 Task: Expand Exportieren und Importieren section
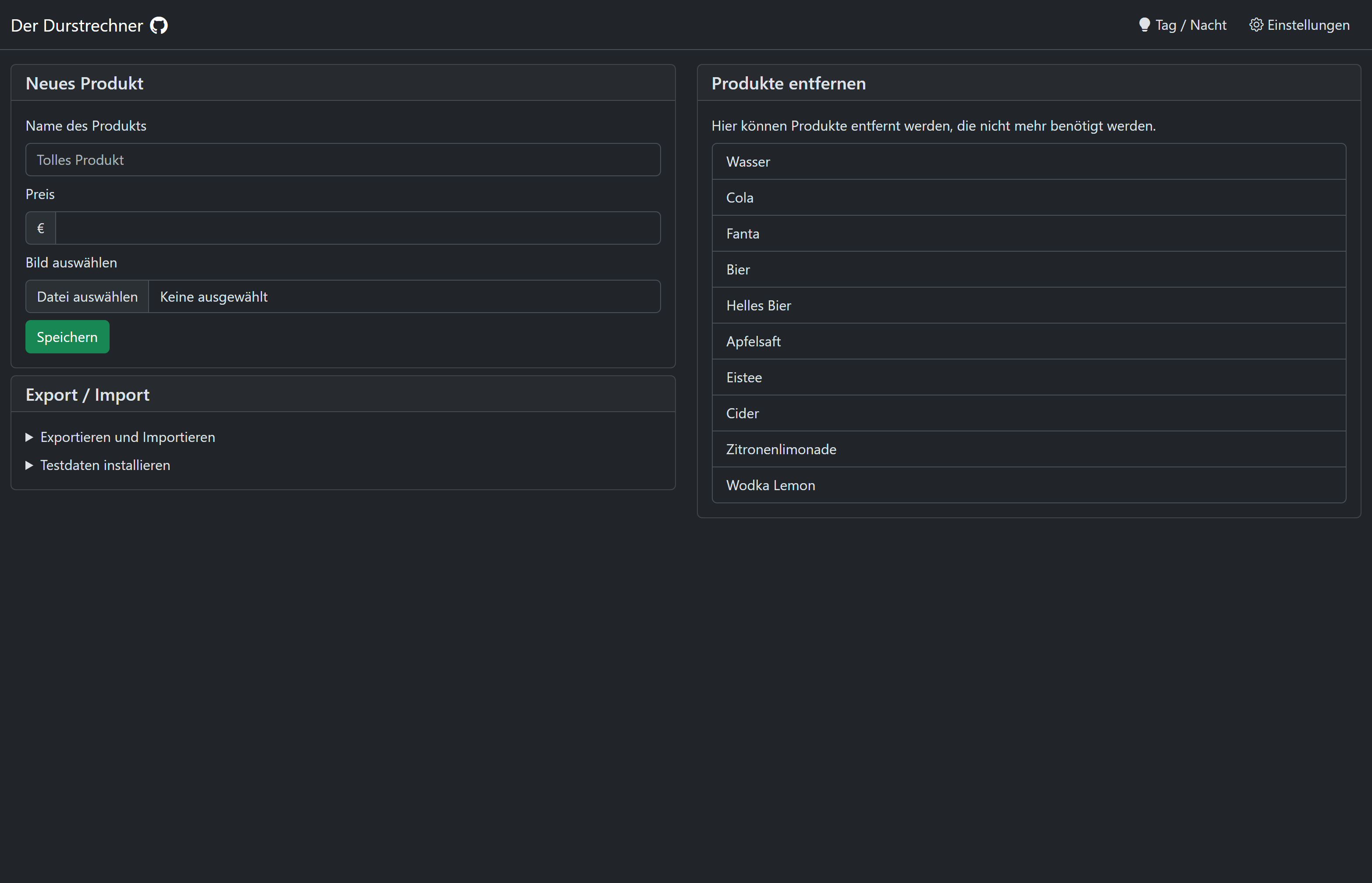(x=127, y=437)
